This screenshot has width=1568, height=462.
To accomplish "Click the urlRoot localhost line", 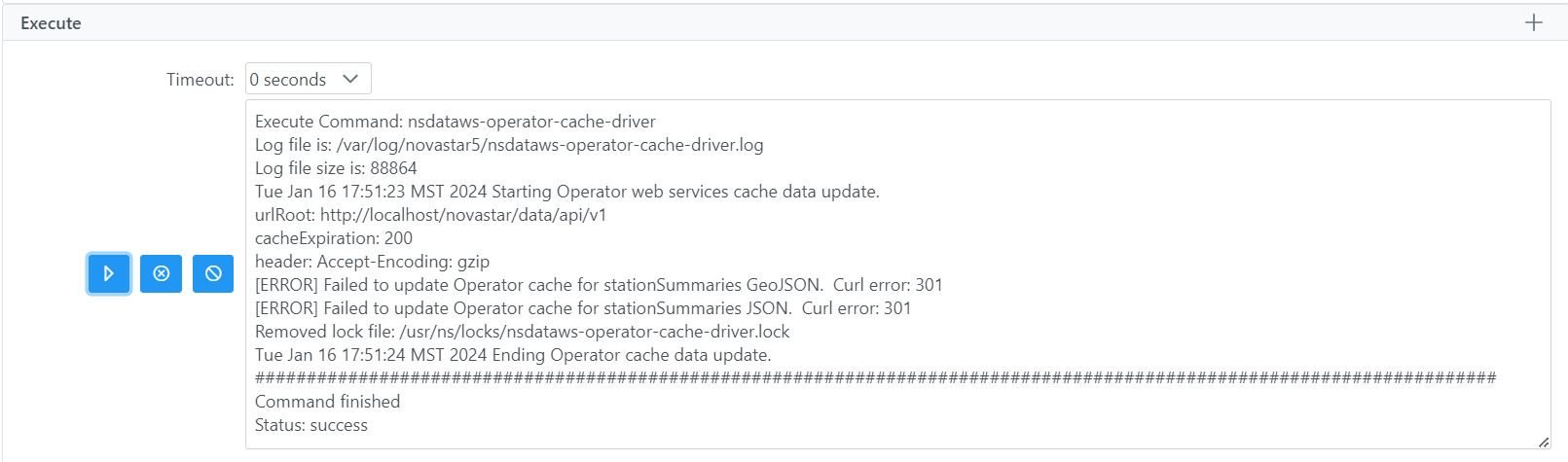I will coord(430,215).
